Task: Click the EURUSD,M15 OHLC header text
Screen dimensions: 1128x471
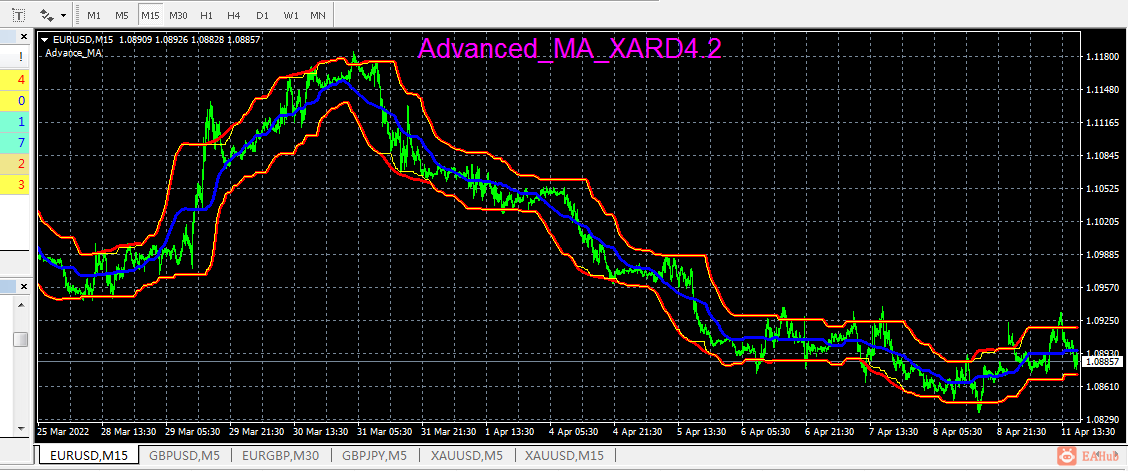Action: [156, 40]
